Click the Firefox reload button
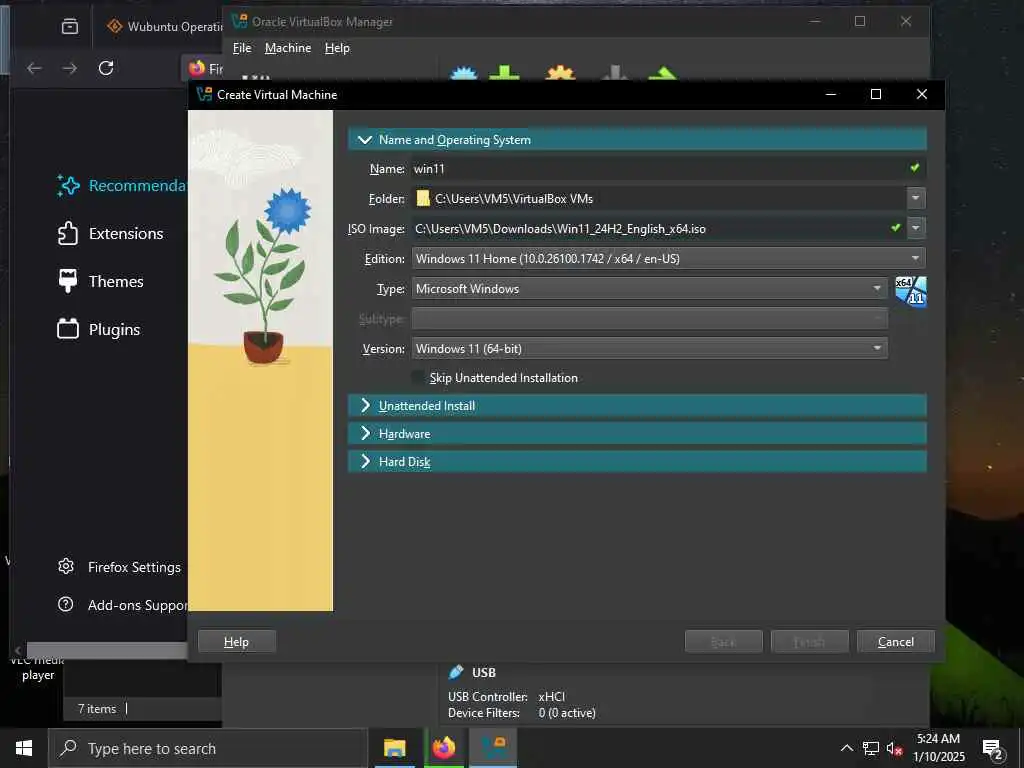The width and height of the screenshot is (1024, 768). (x=106, y=68)
